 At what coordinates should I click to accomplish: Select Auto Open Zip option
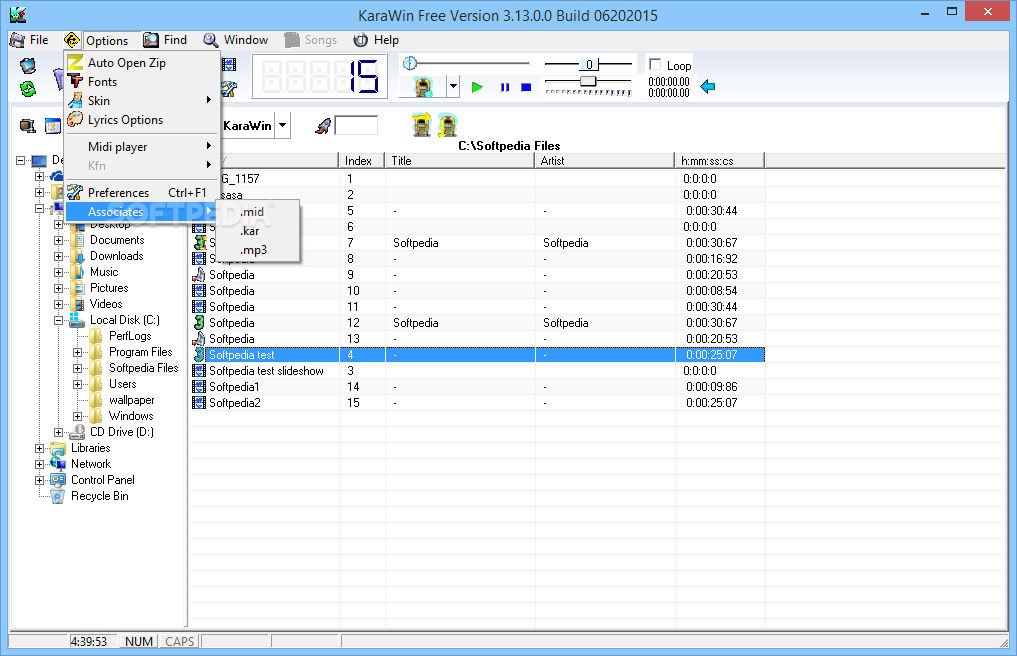126,63
